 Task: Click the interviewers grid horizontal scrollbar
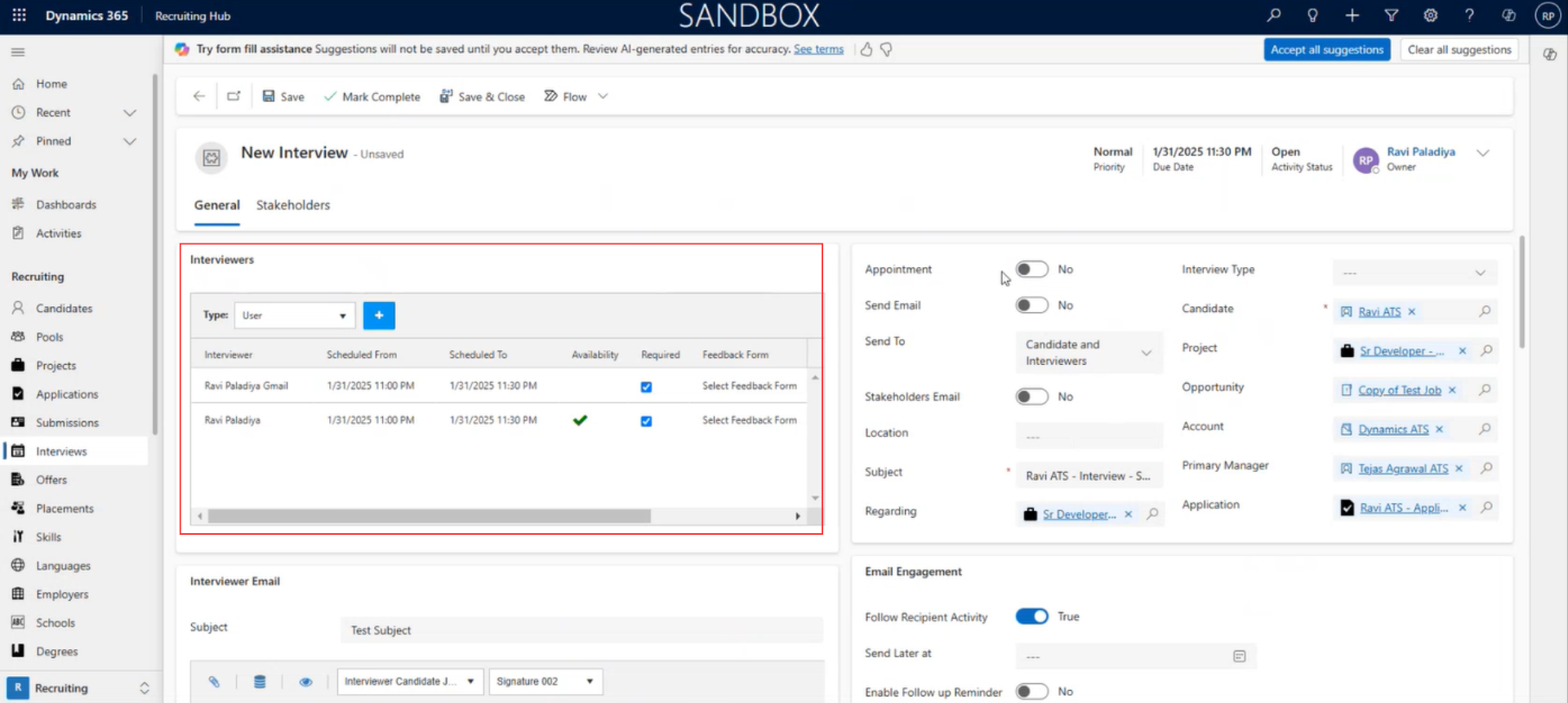(x=430, y=516)
